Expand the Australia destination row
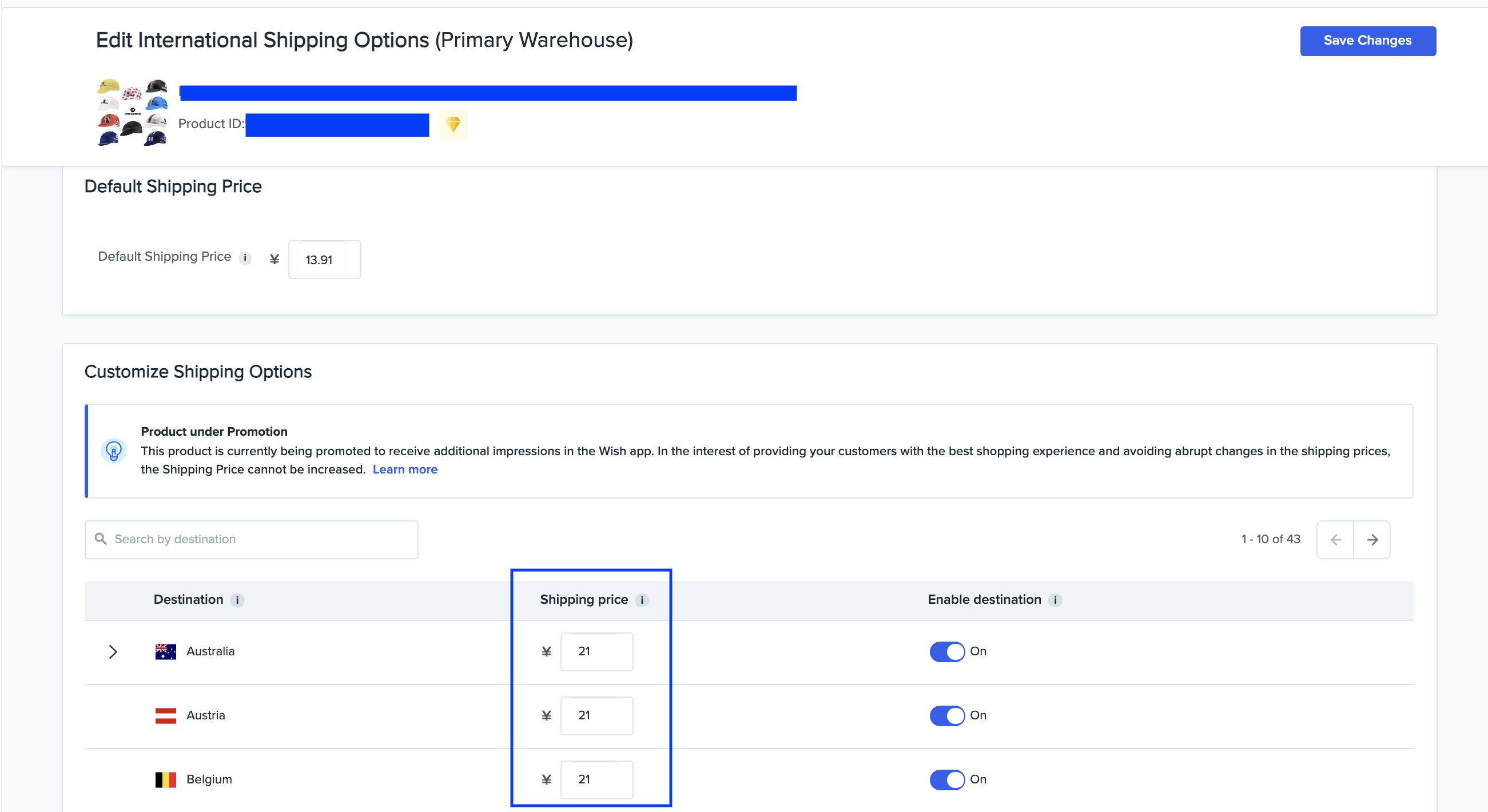The height and width of the screenshot is (812, 1488). click(x=113, y=651)
